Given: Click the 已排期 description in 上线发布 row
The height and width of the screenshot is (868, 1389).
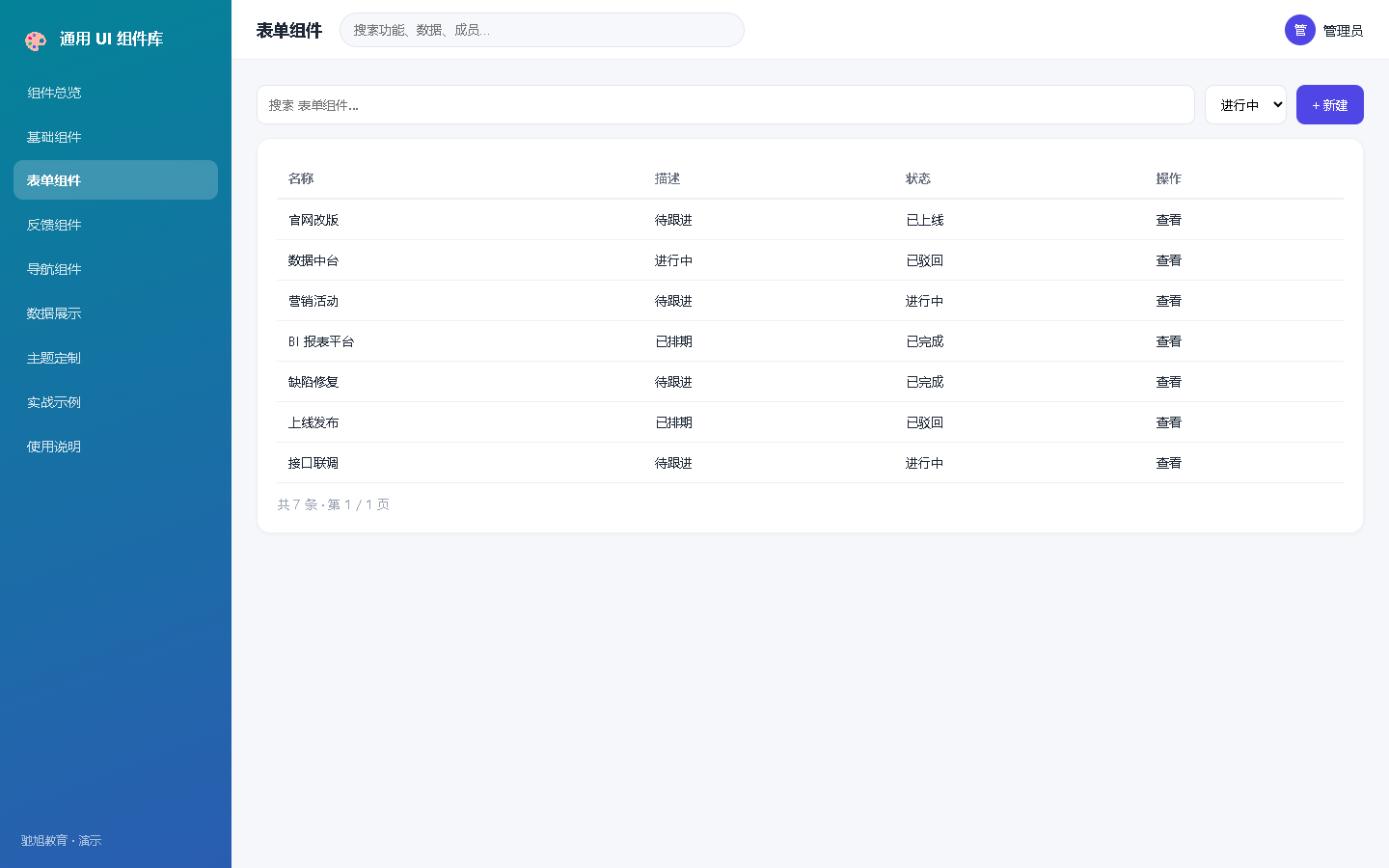Looking at the screenshot, I should [x=674, y=422].
